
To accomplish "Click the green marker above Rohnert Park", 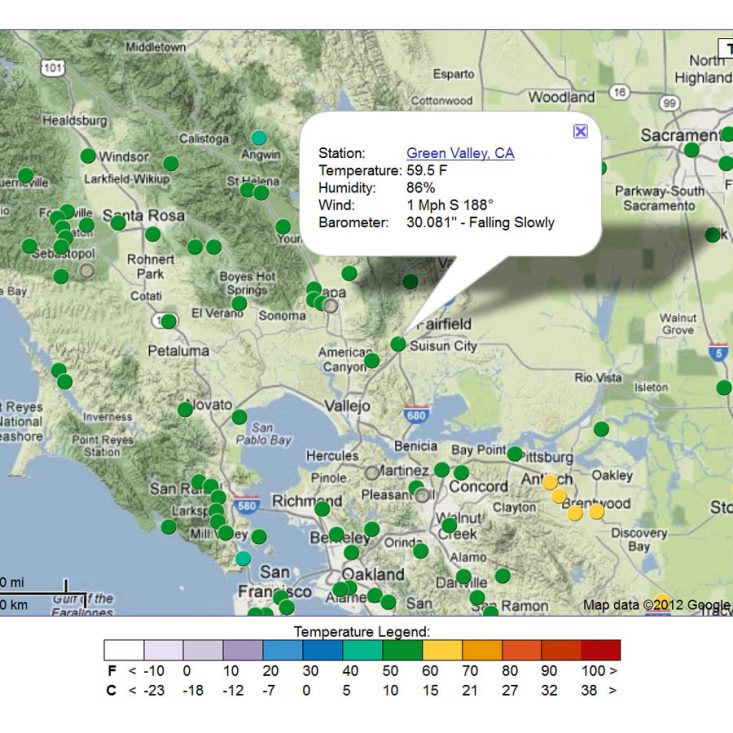I will coord(153,234).
